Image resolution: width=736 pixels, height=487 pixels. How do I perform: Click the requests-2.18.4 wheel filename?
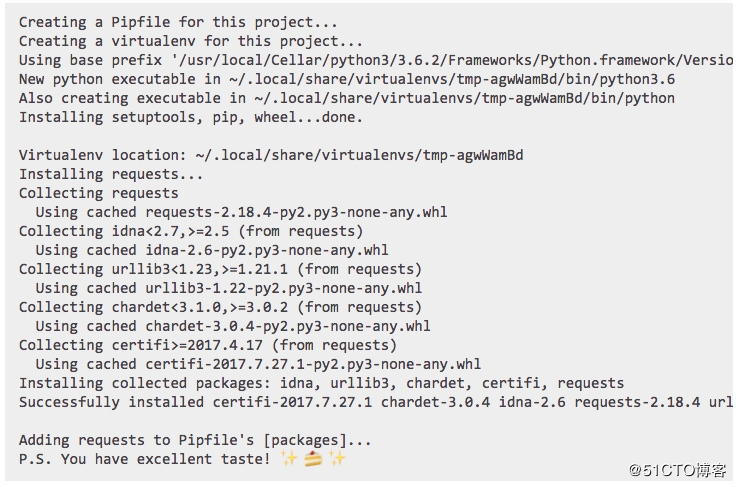pos(296,212)
